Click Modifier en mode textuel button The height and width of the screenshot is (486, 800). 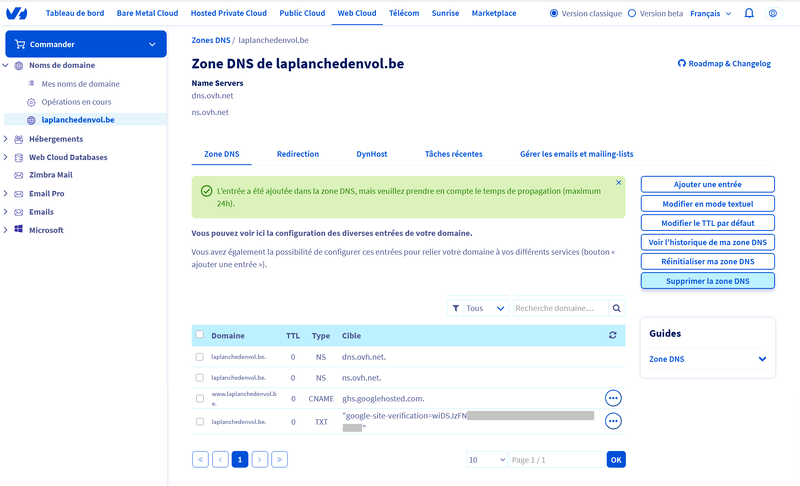coord(708,203)
